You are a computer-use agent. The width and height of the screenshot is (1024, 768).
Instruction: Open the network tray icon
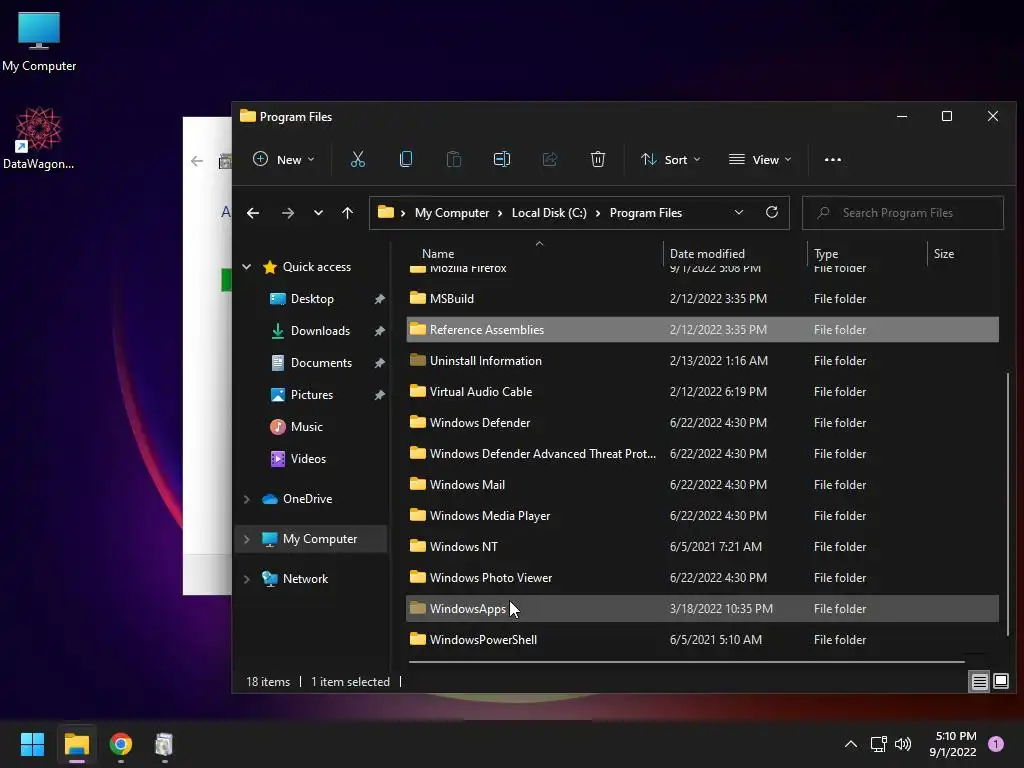(878, 744)
